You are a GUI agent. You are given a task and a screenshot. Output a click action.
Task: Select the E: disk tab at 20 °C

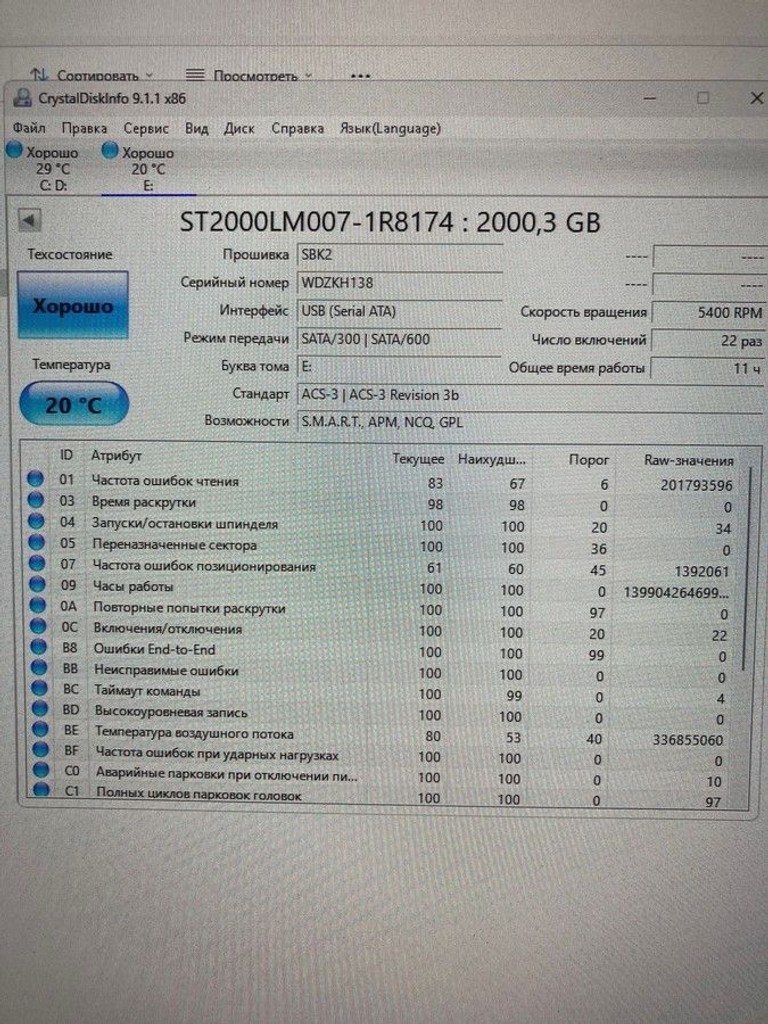pos(148,168)
